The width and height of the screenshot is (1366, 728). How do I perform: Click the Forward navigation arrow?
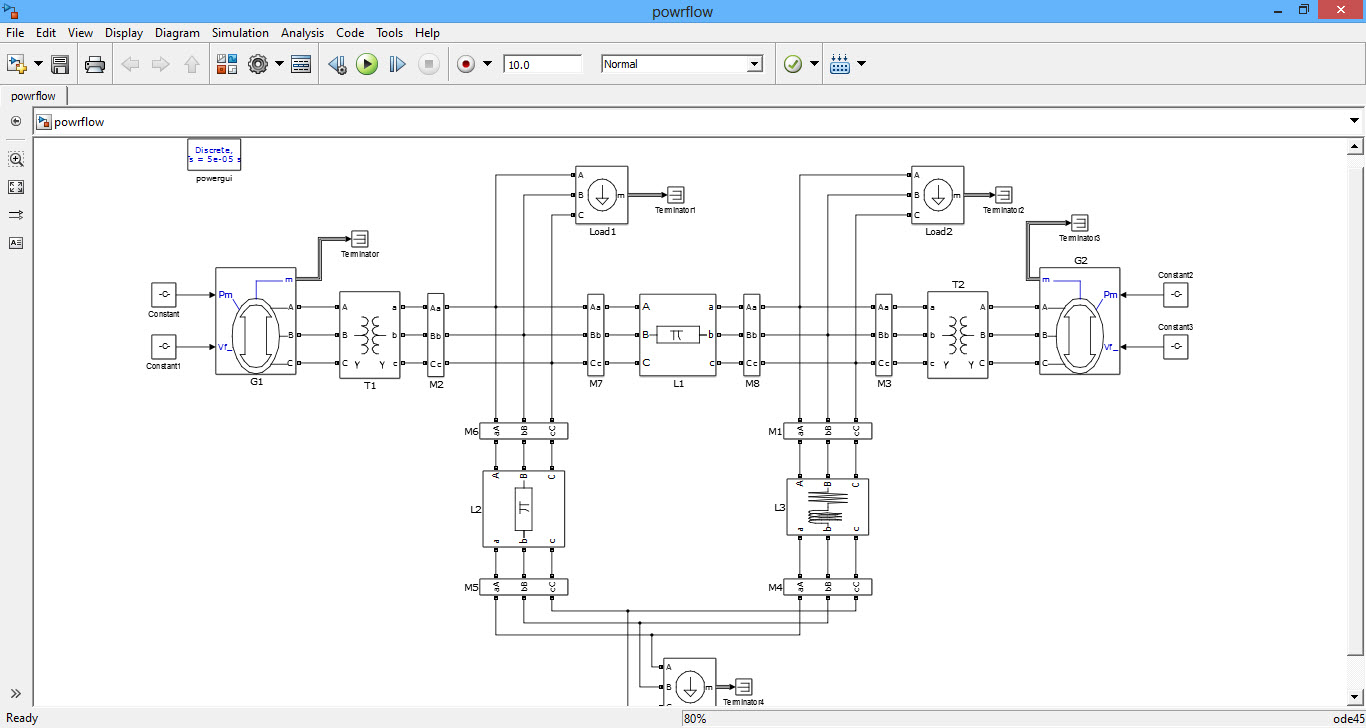point(160,64)
